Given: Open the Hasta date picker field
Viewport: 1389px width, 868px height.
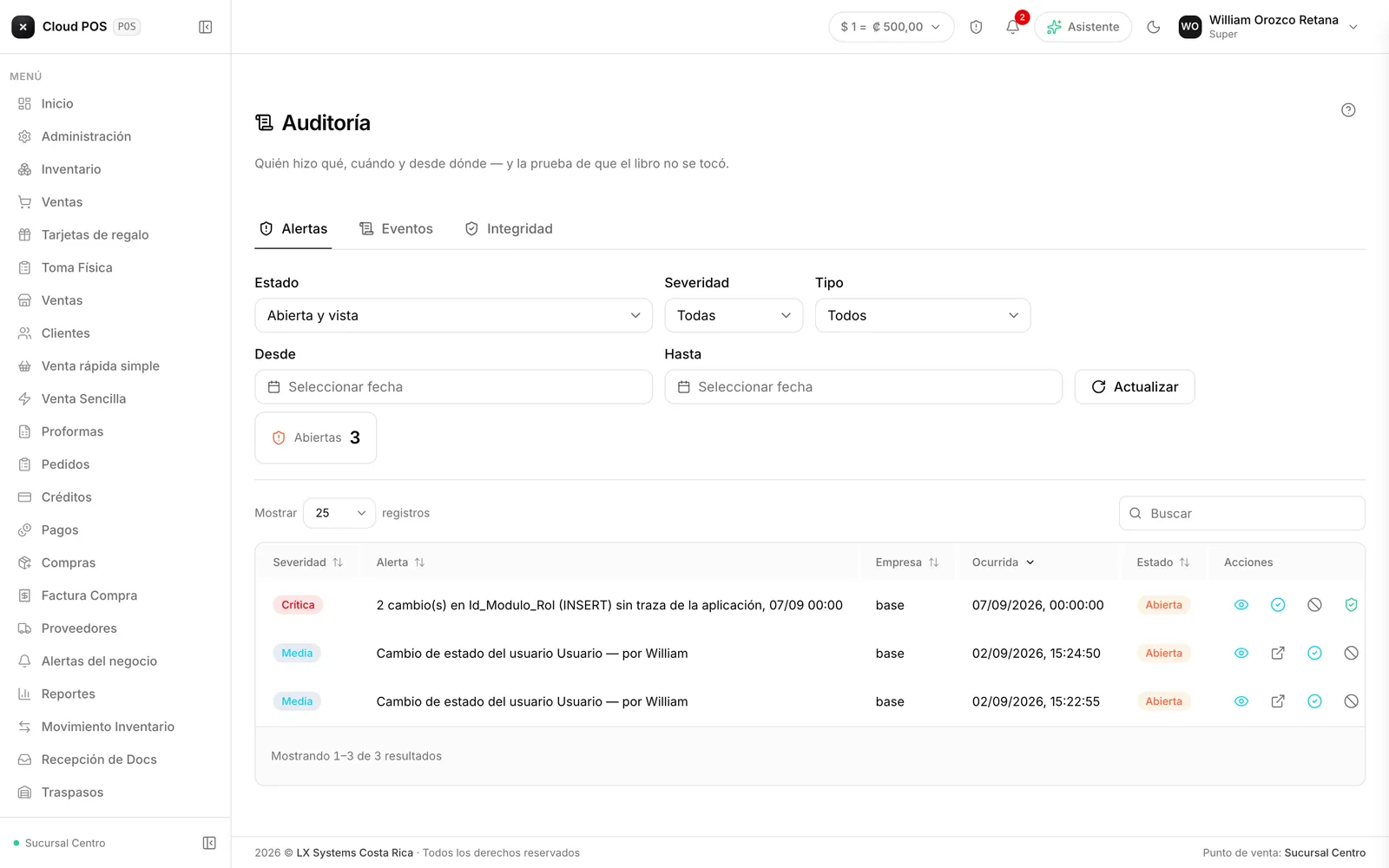Looking at the screenshot, I should point(863,387).
